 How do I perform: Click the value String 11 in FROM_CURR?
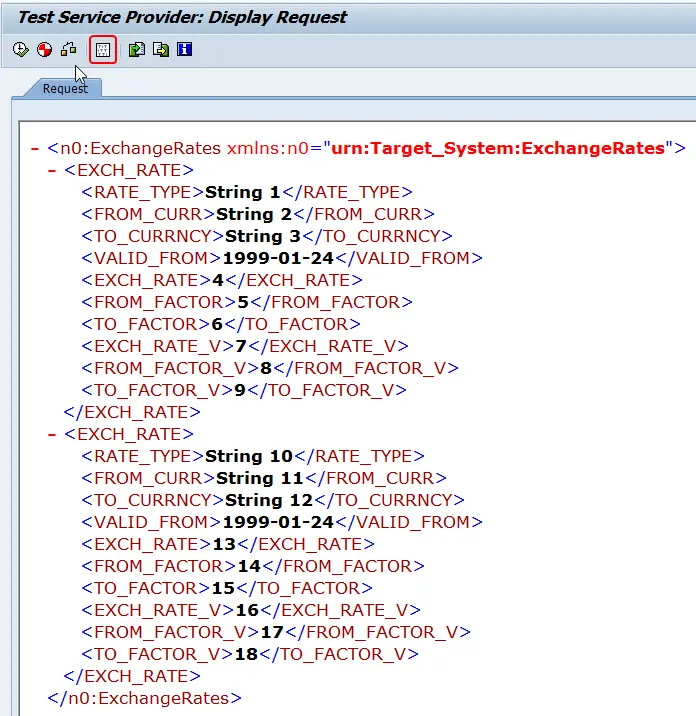coord(260,478)
